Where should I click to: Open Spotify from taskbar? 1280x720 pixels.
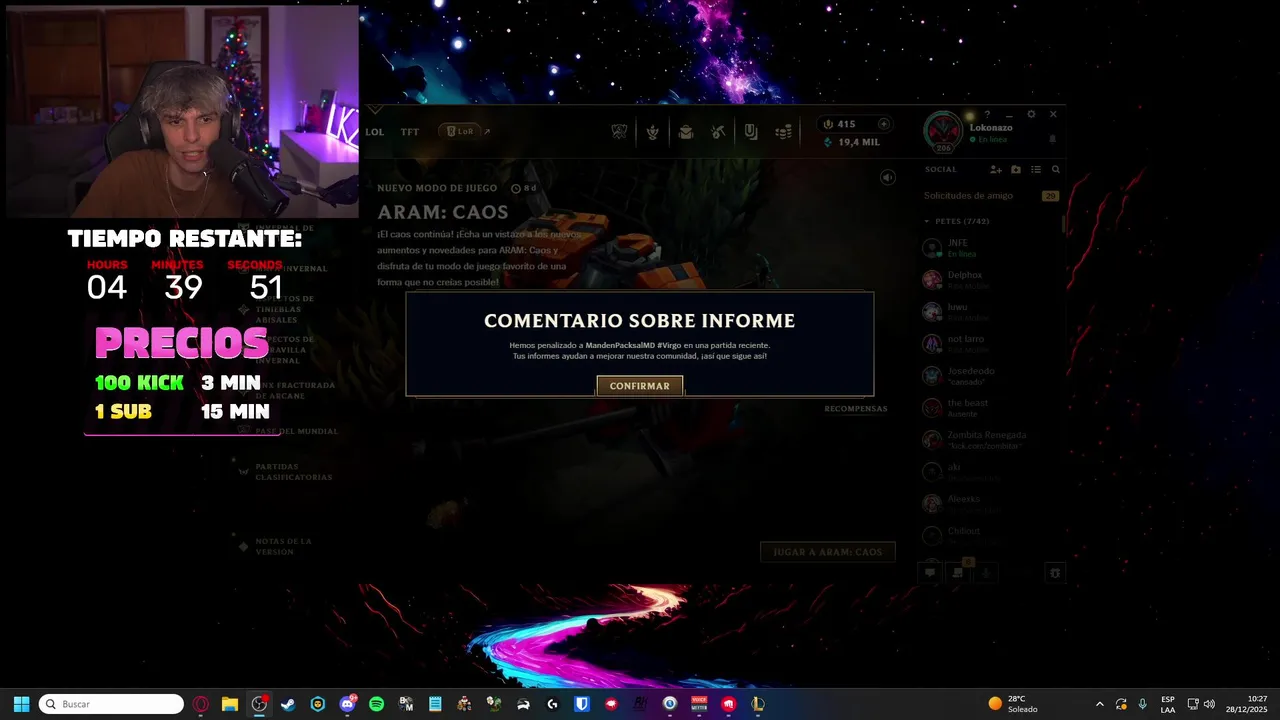[376, 704]
